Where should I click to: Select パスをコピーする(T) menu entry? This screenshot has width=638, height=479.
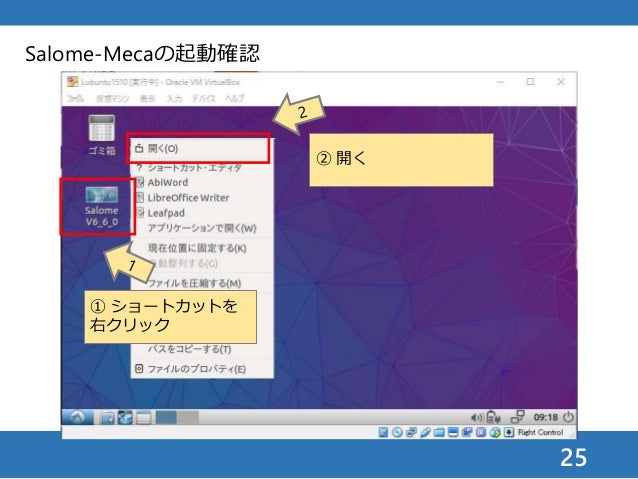pos(201,349)
